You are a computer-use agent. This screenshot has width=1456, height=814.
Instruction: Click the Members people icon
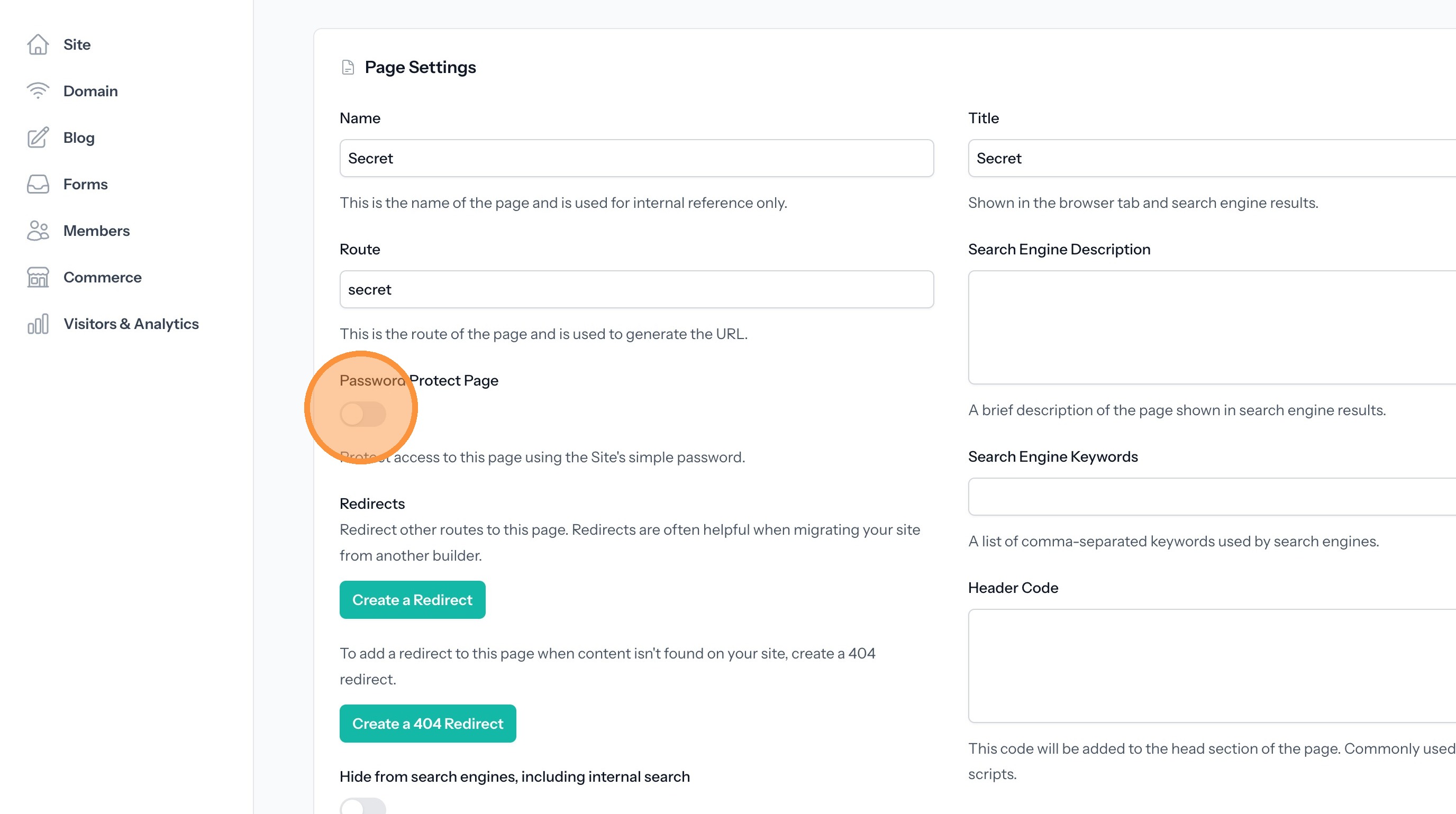click(x=38, y=231)
